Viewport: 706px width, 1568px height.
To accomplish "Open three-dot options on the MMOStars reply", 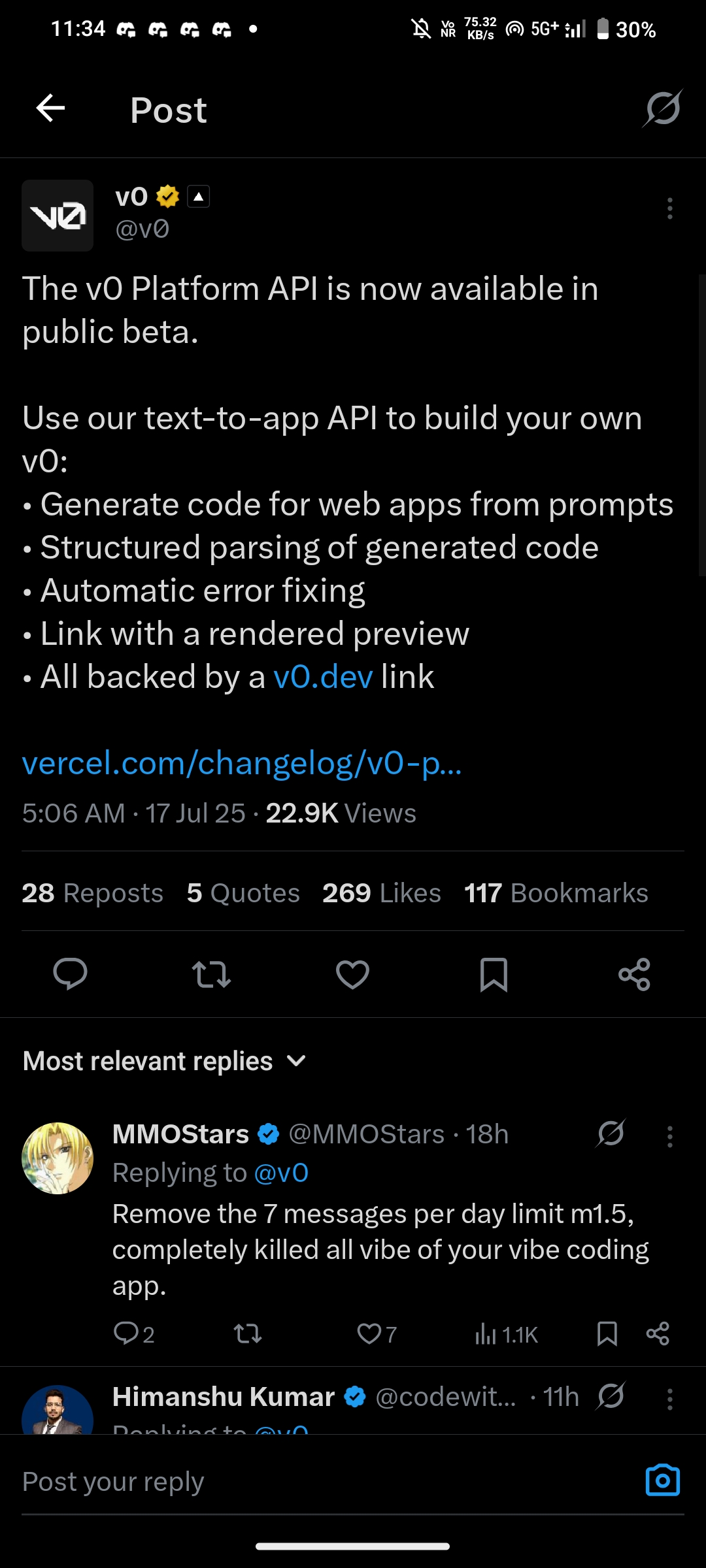I will pos(669,1137).
